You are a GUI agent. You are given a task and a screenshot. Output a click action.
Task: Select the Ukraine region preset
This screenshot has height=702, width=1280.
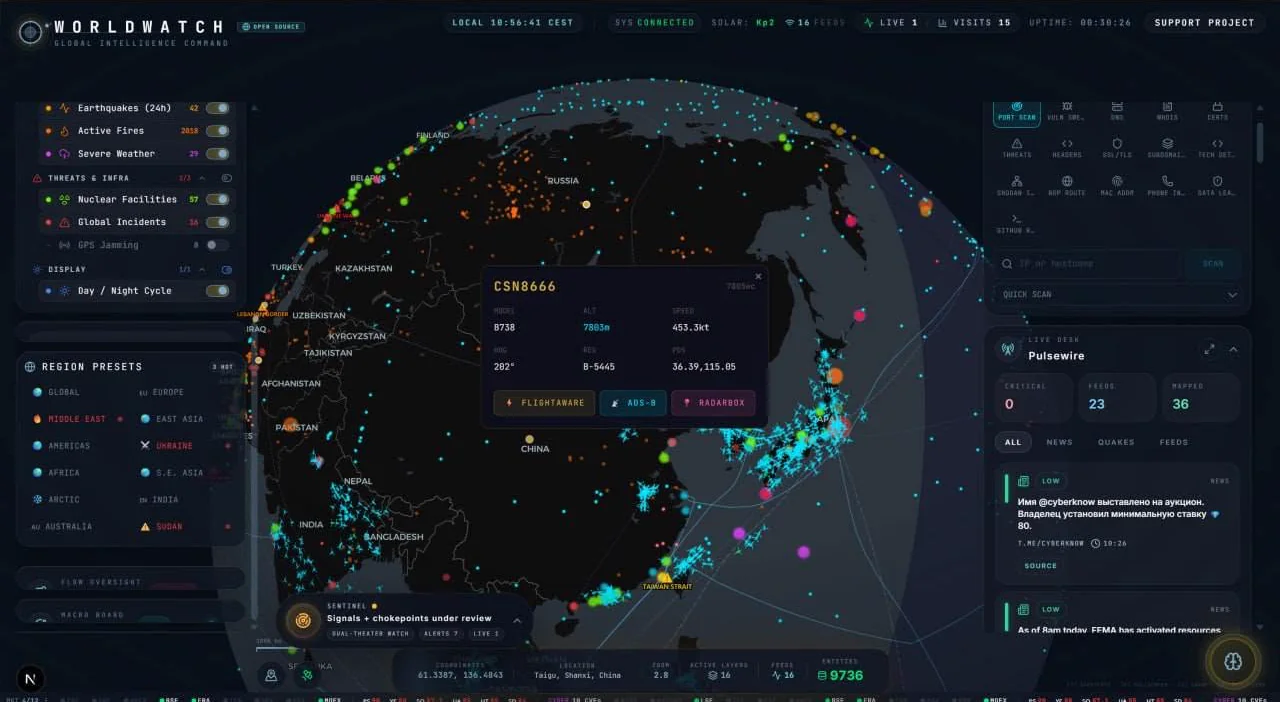[185, 446]
